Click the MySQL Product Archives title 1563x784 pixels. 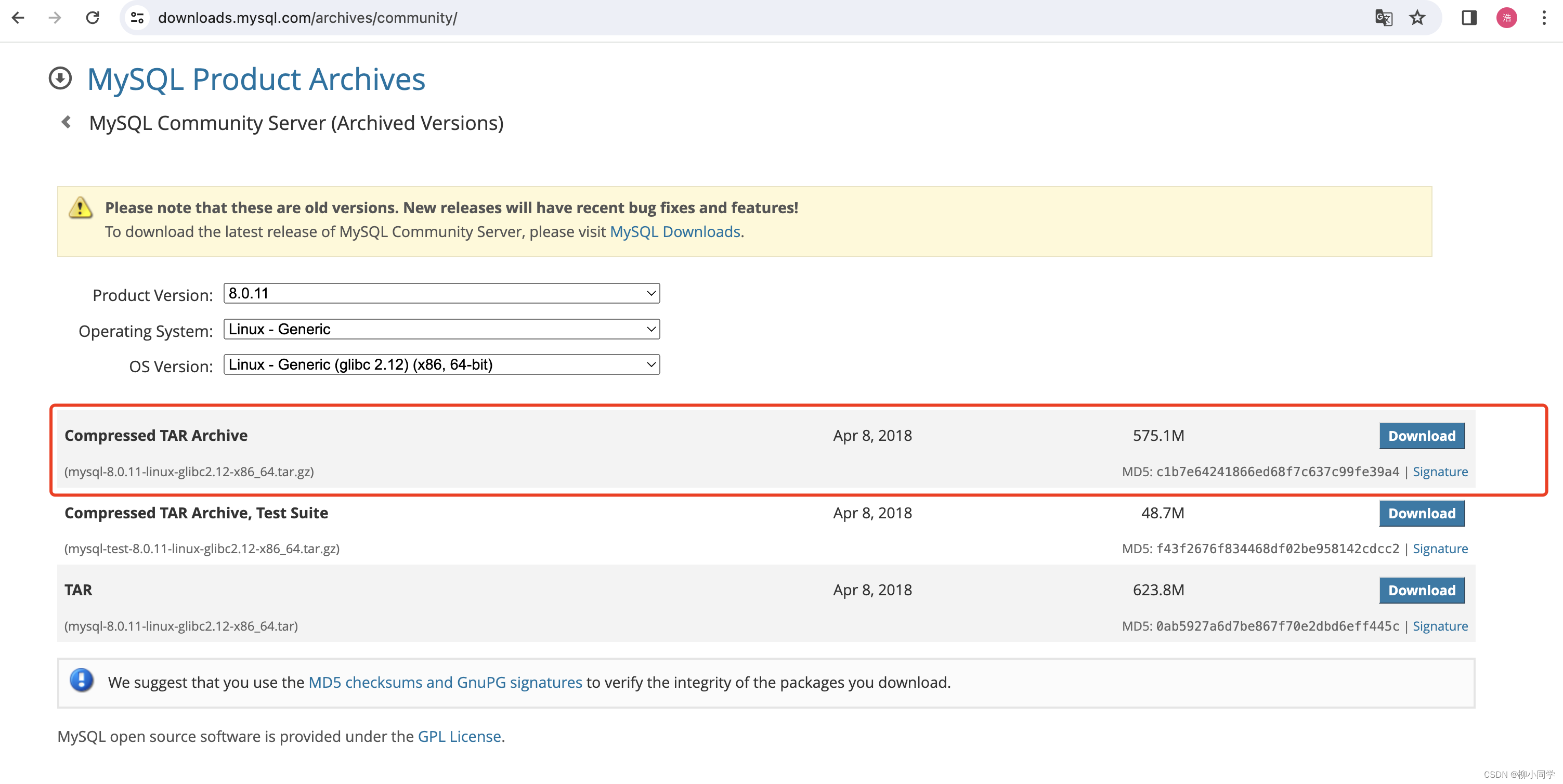[256, 79]
